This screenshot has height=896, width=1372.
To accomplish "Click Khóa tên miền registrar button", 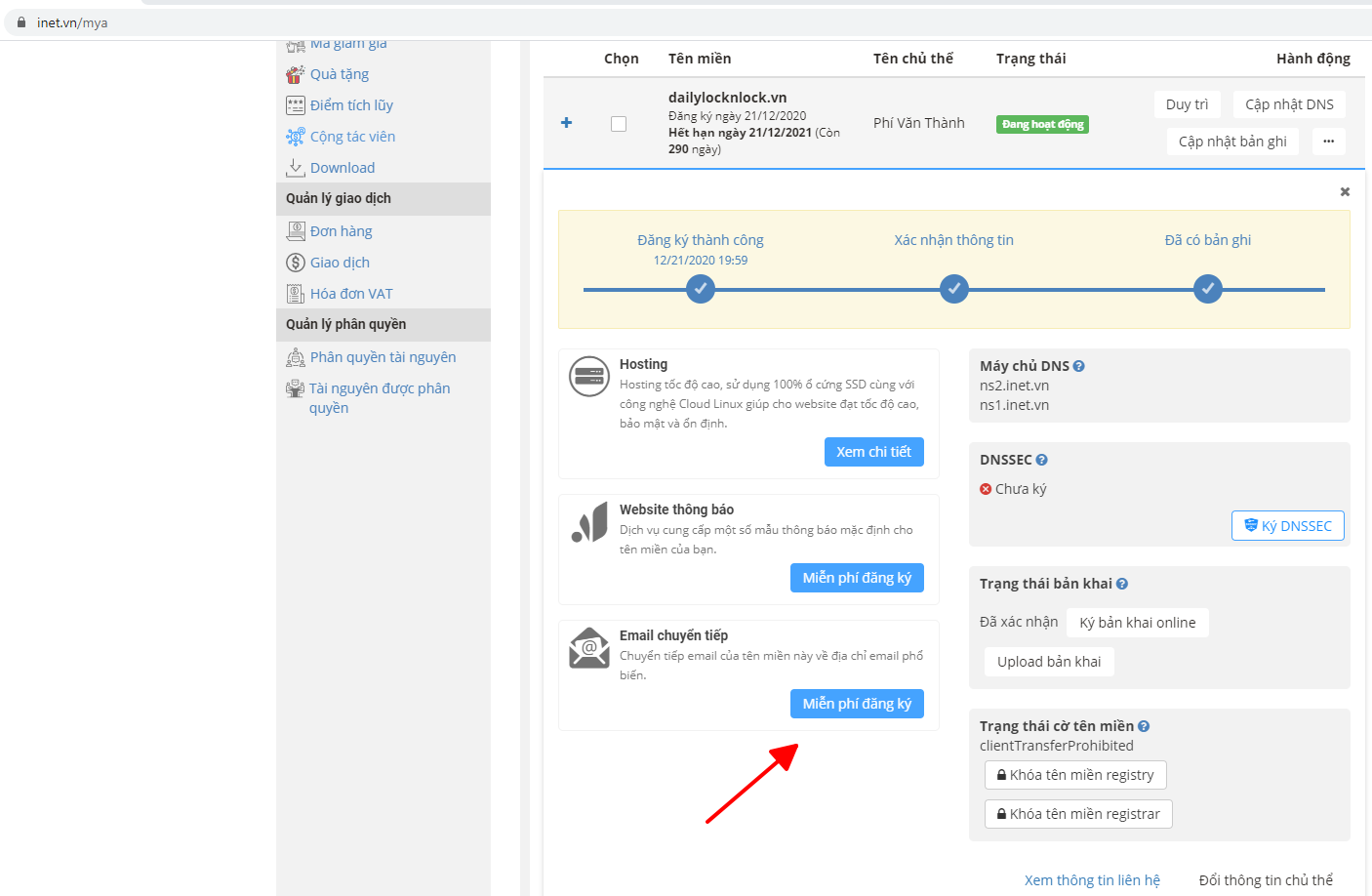I will pos(1078,814).
